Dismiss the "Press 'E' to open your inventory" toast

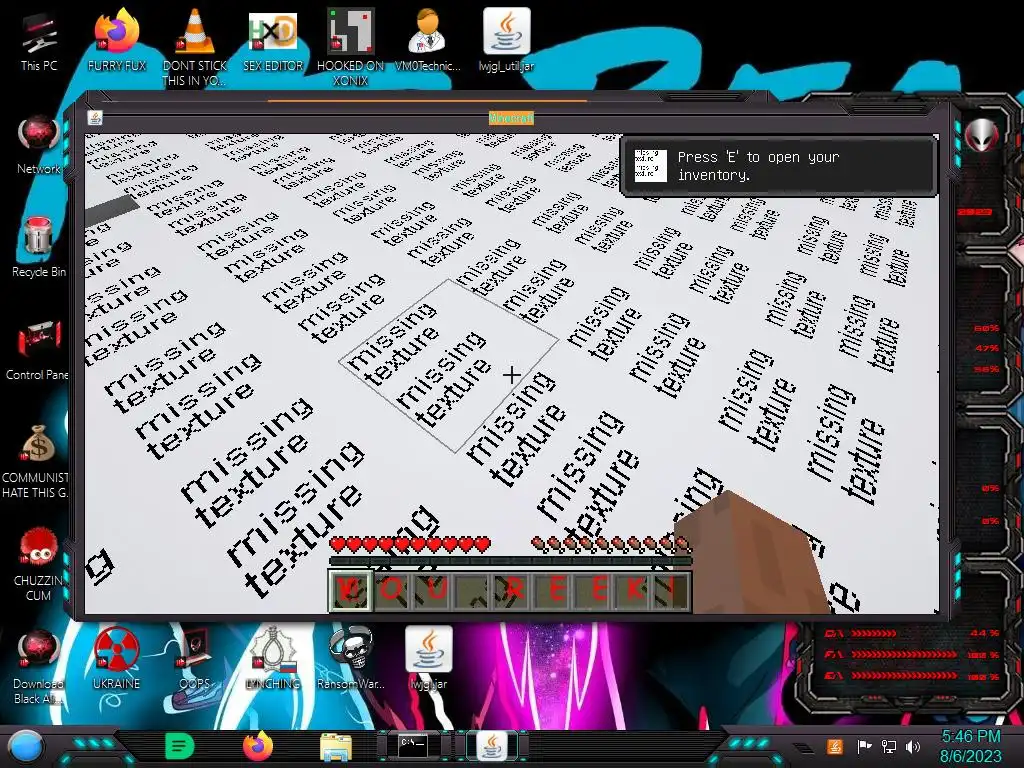click(x=779, y=166)
